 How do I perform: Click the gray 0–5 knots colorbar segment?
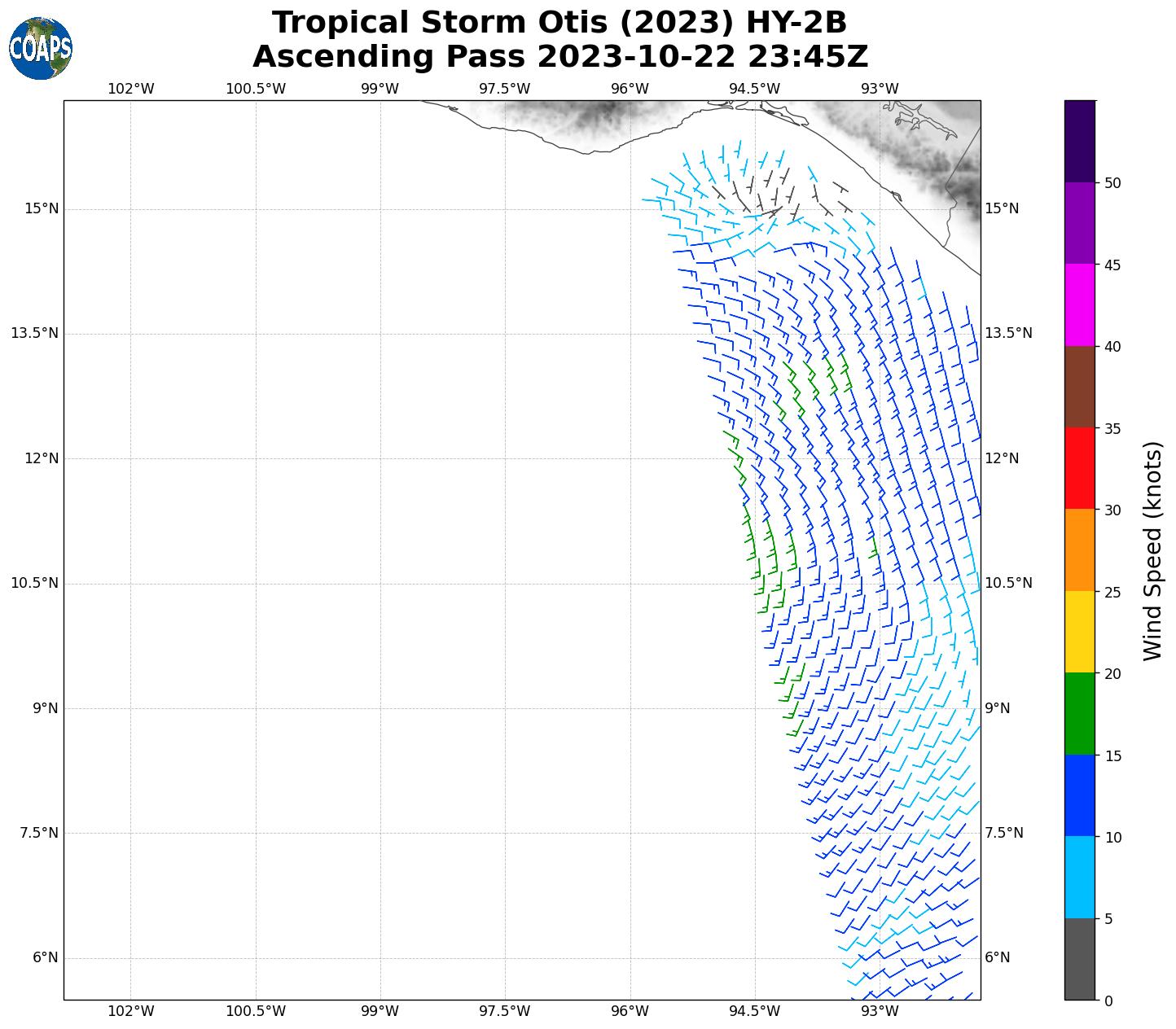tap(1079, 959)
